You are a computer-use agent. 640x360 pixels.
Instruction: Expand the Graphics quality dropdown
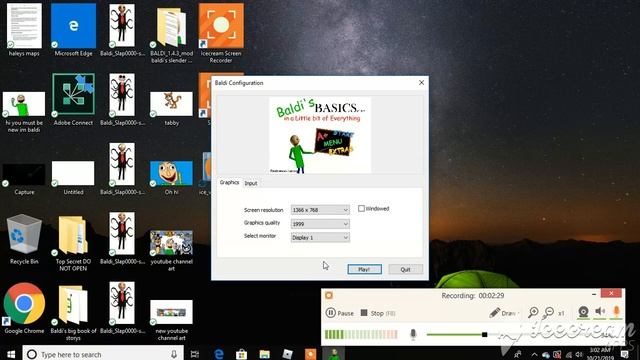point(320,224)
